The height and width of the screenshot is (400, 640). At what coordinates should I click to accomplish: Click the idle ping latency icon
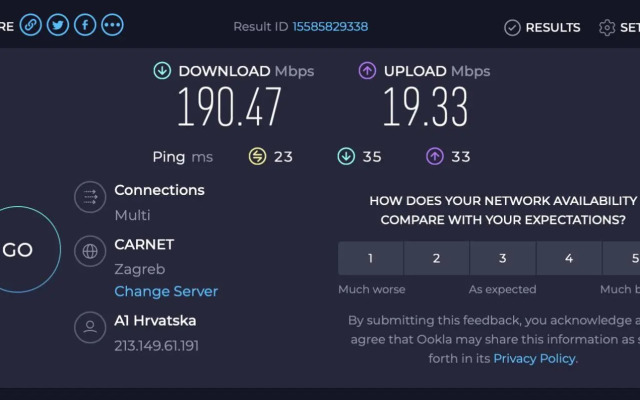257,156
